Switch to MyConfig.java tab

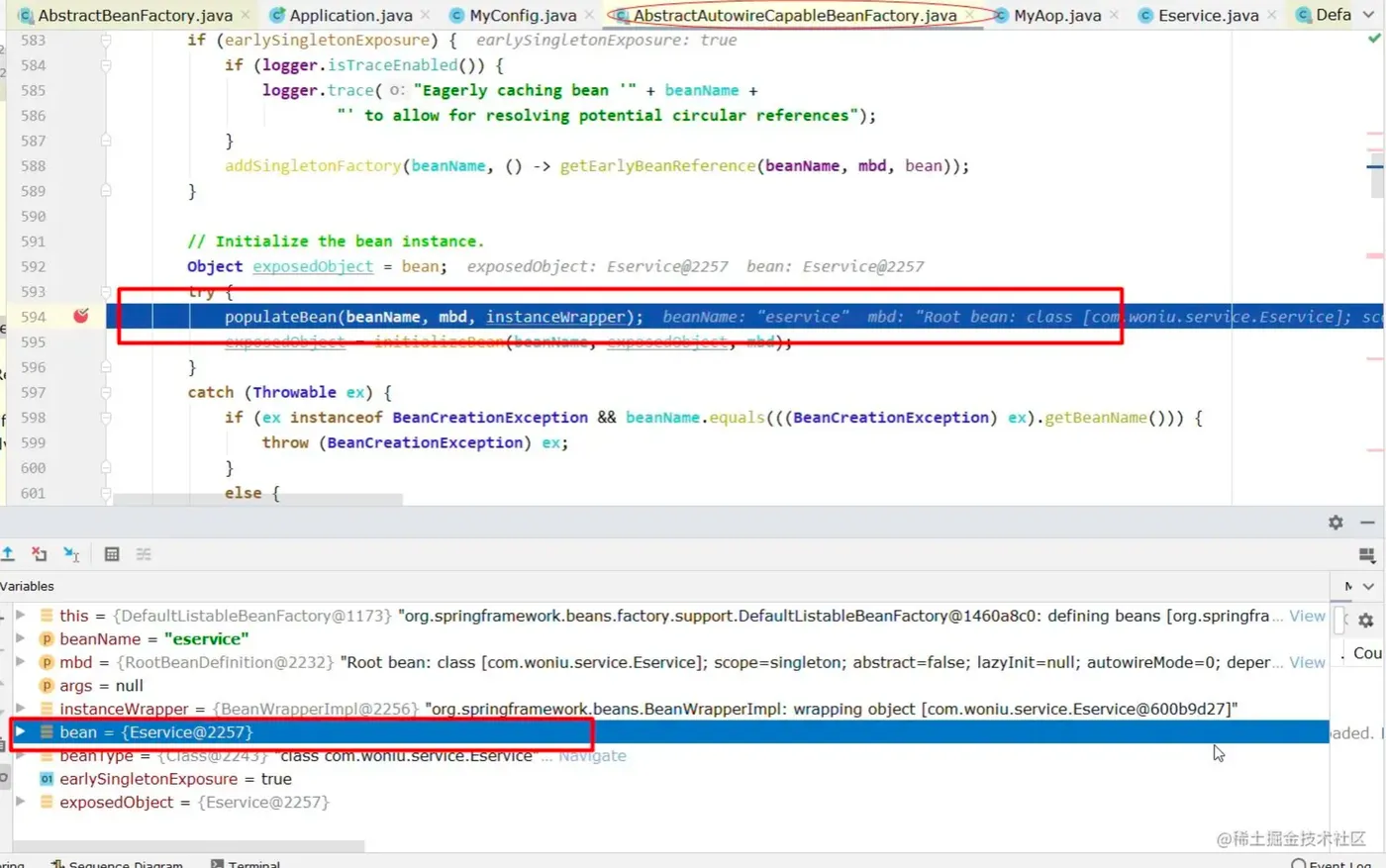[522, 15]
